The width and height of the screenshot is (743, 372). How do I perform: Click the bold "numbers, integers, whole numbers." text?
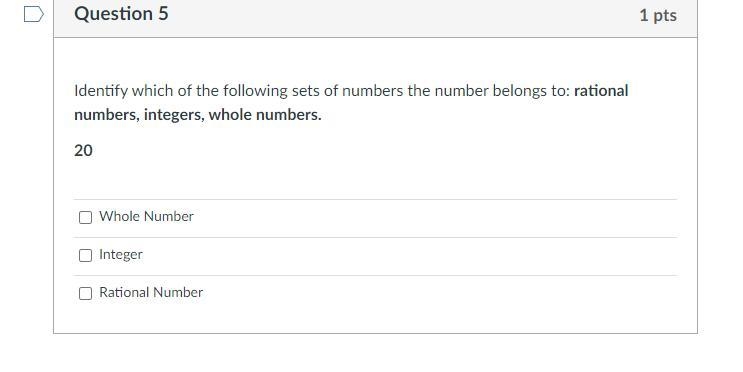198,115
